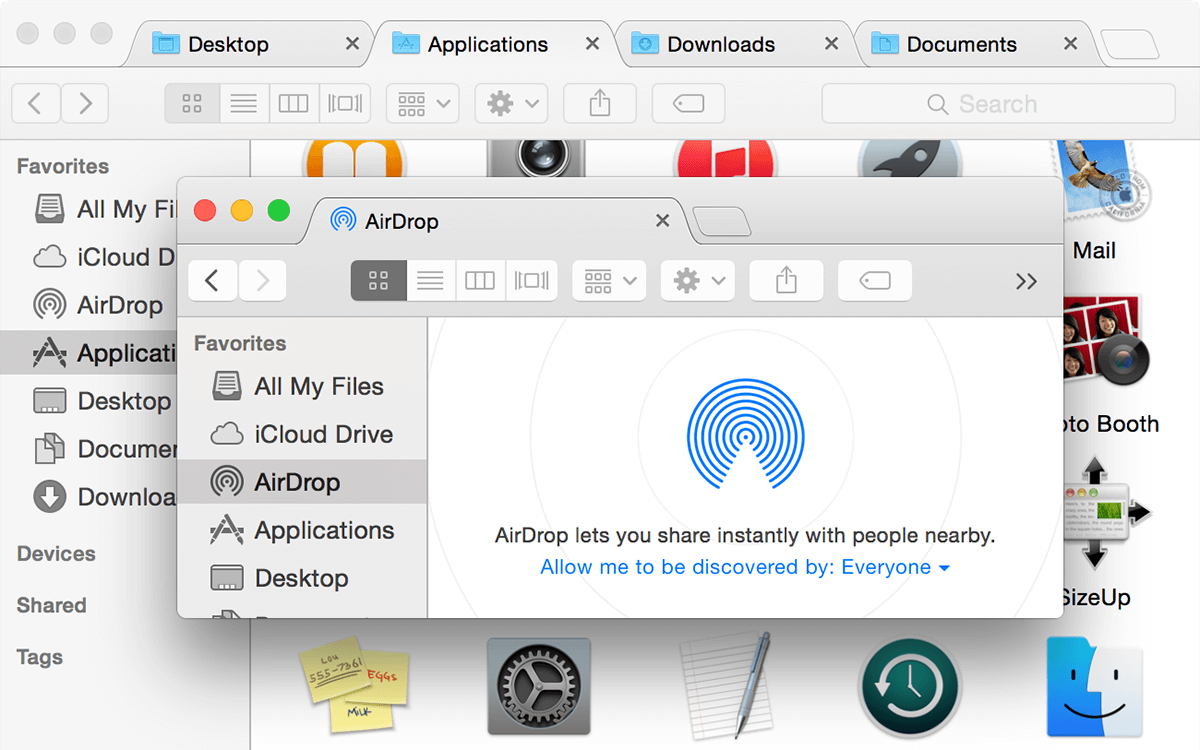
Task: Go back in the background Finder window
Action: [36, 103]
